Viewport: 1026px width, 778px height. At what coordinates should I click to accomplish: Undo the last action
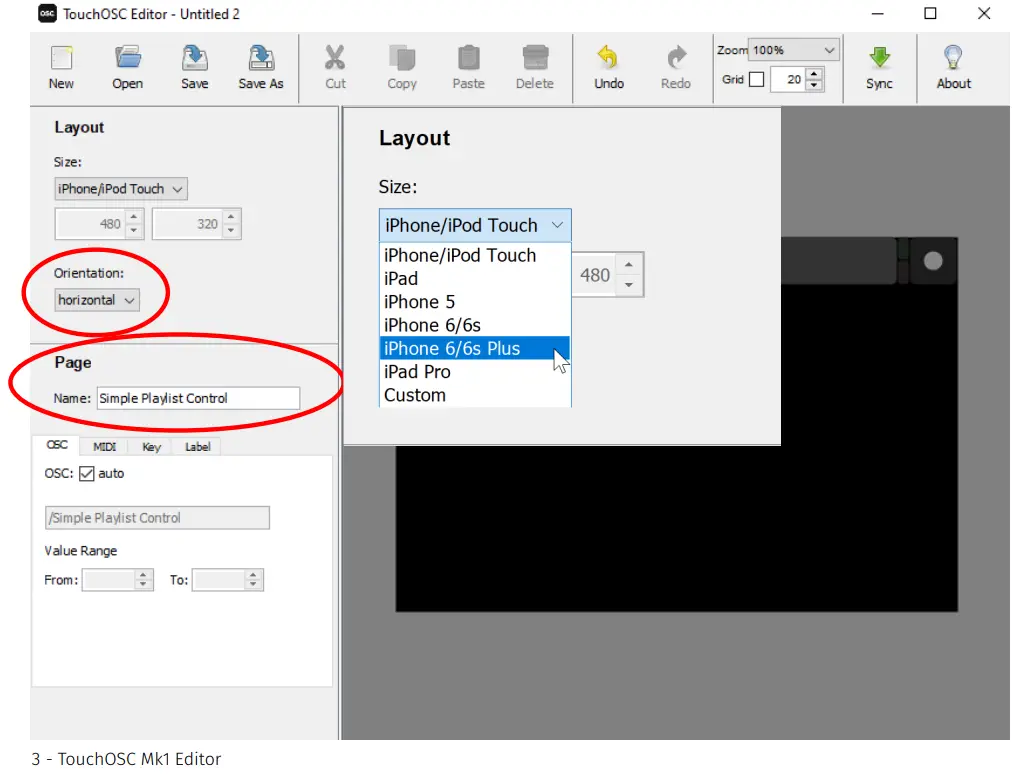(609, 58)
